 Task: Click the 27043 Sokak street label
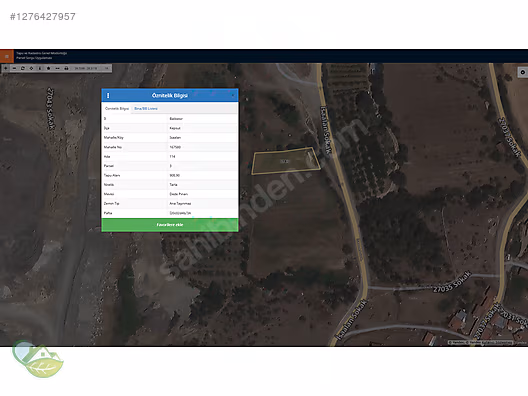tap(51, 109)
